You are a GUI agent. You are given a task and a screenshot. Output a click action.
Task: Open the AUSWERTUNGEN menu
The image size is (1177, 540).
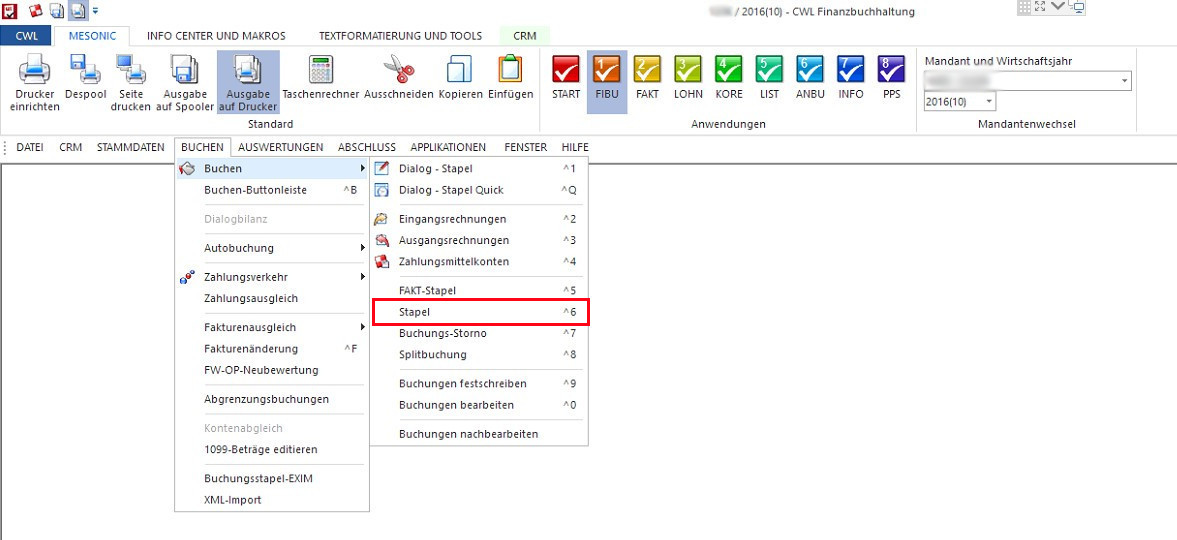click(x=281, y=147)
